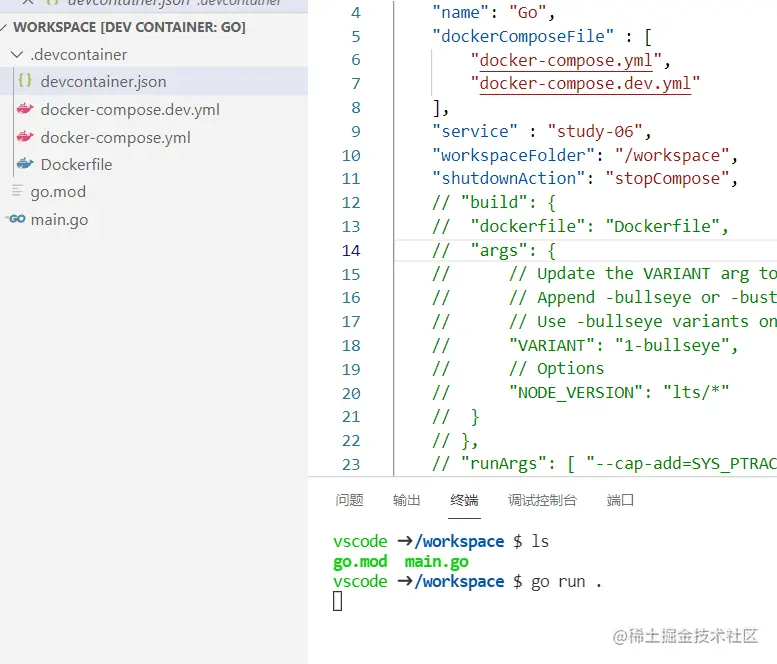Click the JSON braces icon beside devcontainer.json

point(25,80)
